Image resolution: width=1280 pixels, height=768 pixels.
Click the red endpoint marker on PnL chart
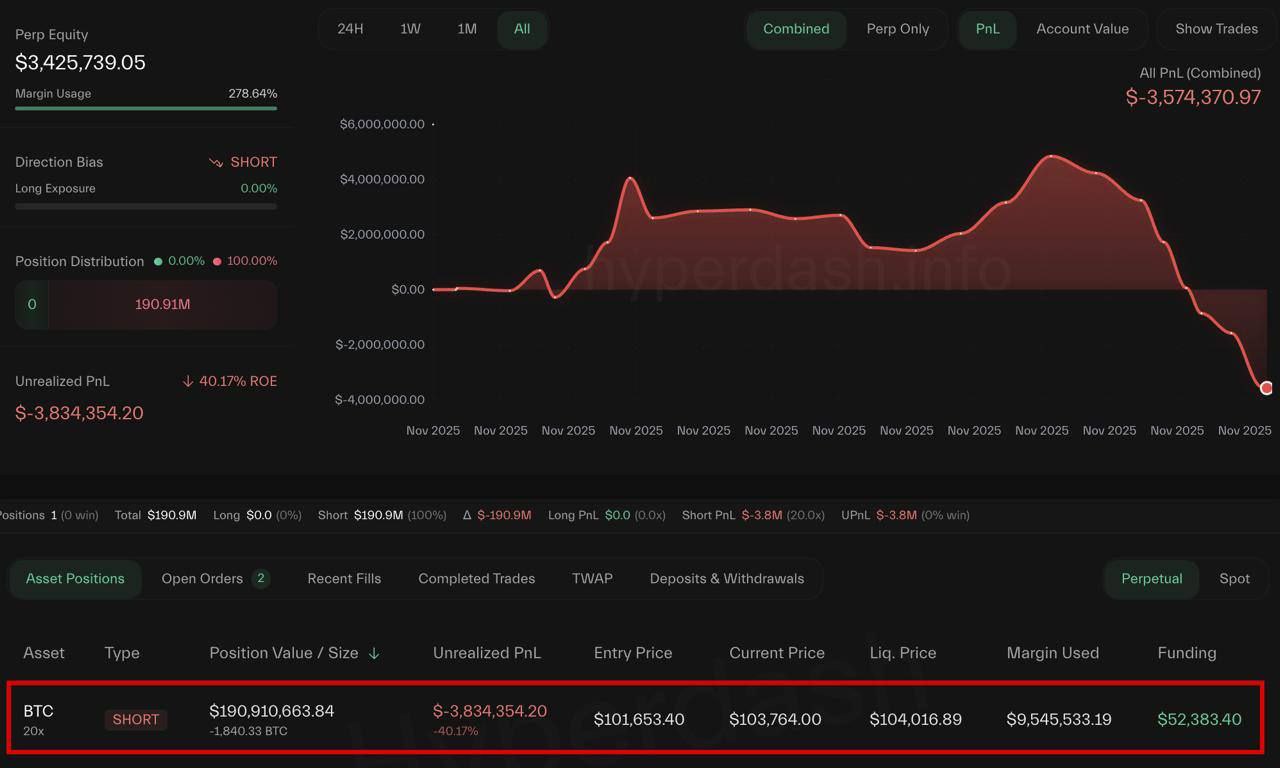[1266, 388]
